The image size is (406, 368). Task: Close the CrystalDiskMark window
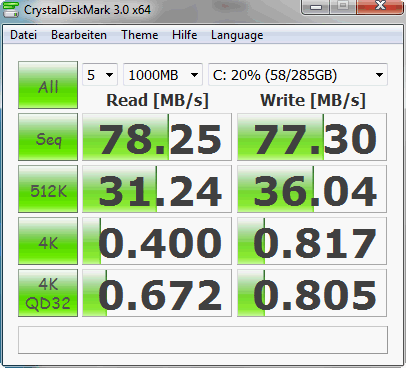380,7
